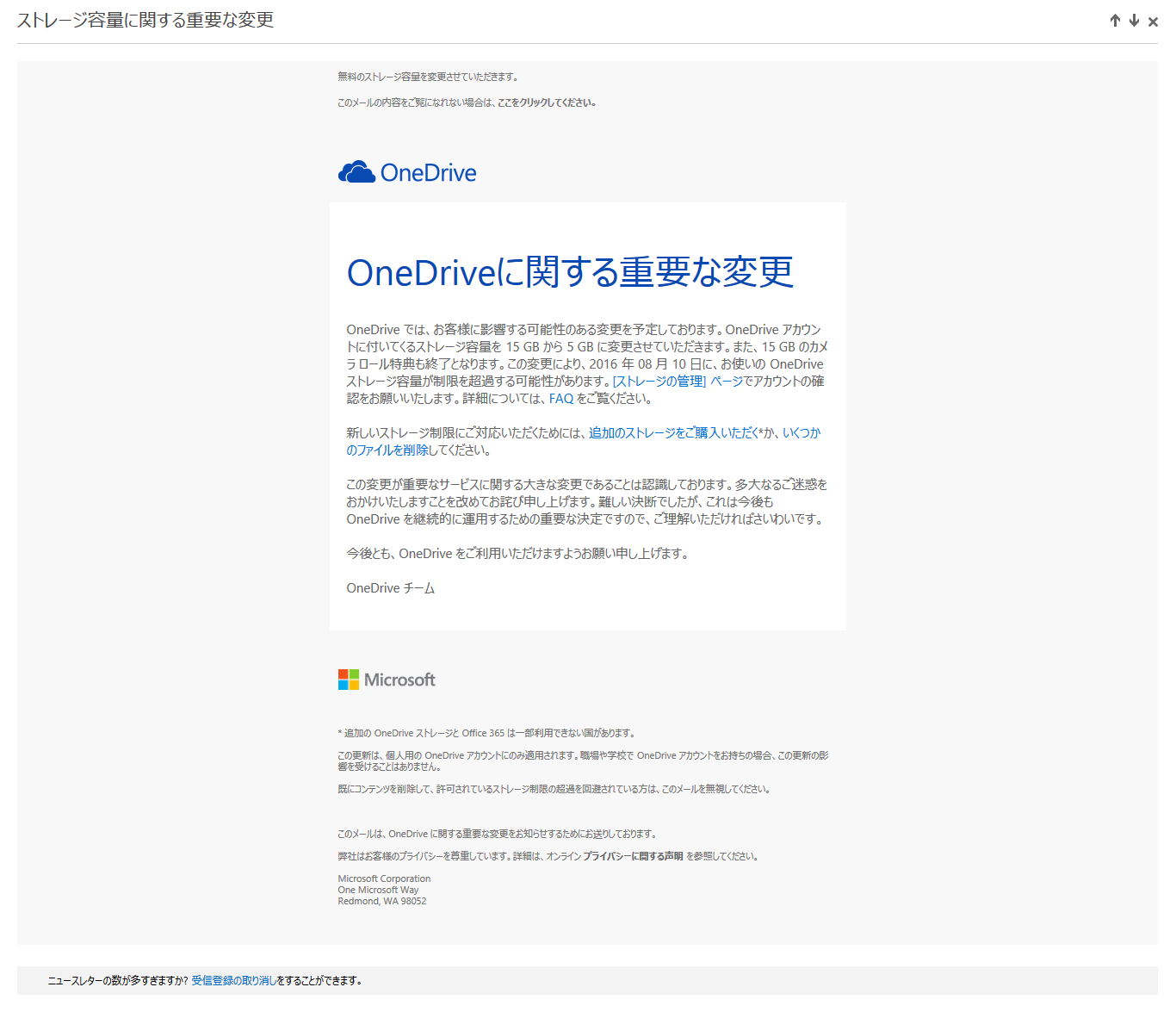This screenshot has width=1176, height=1012.
Task: Open the ここをクリックしてください link
Action: click(x=547, y=102)
